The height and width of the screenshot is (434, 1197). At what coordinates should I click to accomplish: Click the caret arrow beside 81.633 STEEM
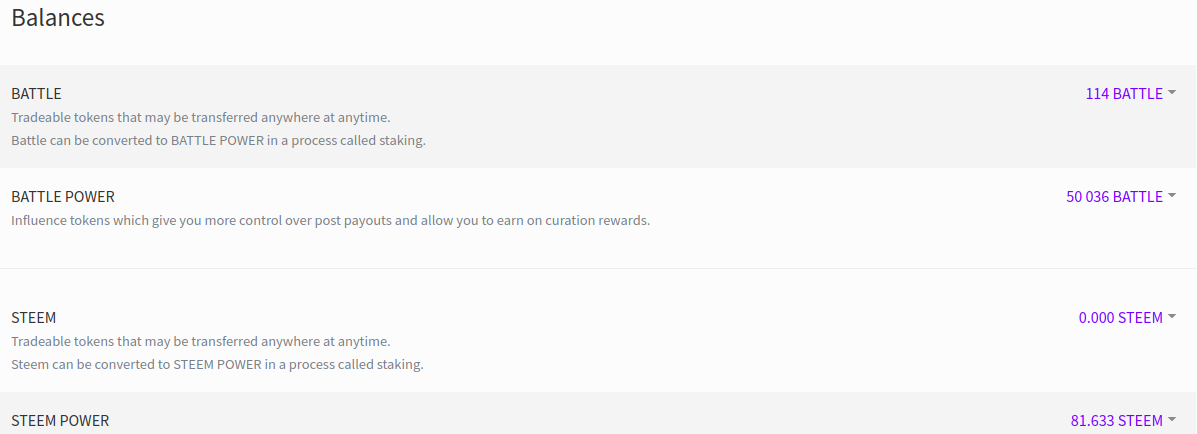pyautogui.click(x=1172, y=420)
